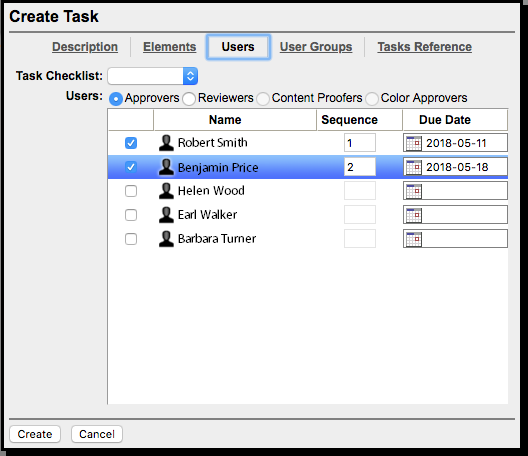
Task: Focus Benjamin Price's sequence number field
Action: click(x=360, y=167)
